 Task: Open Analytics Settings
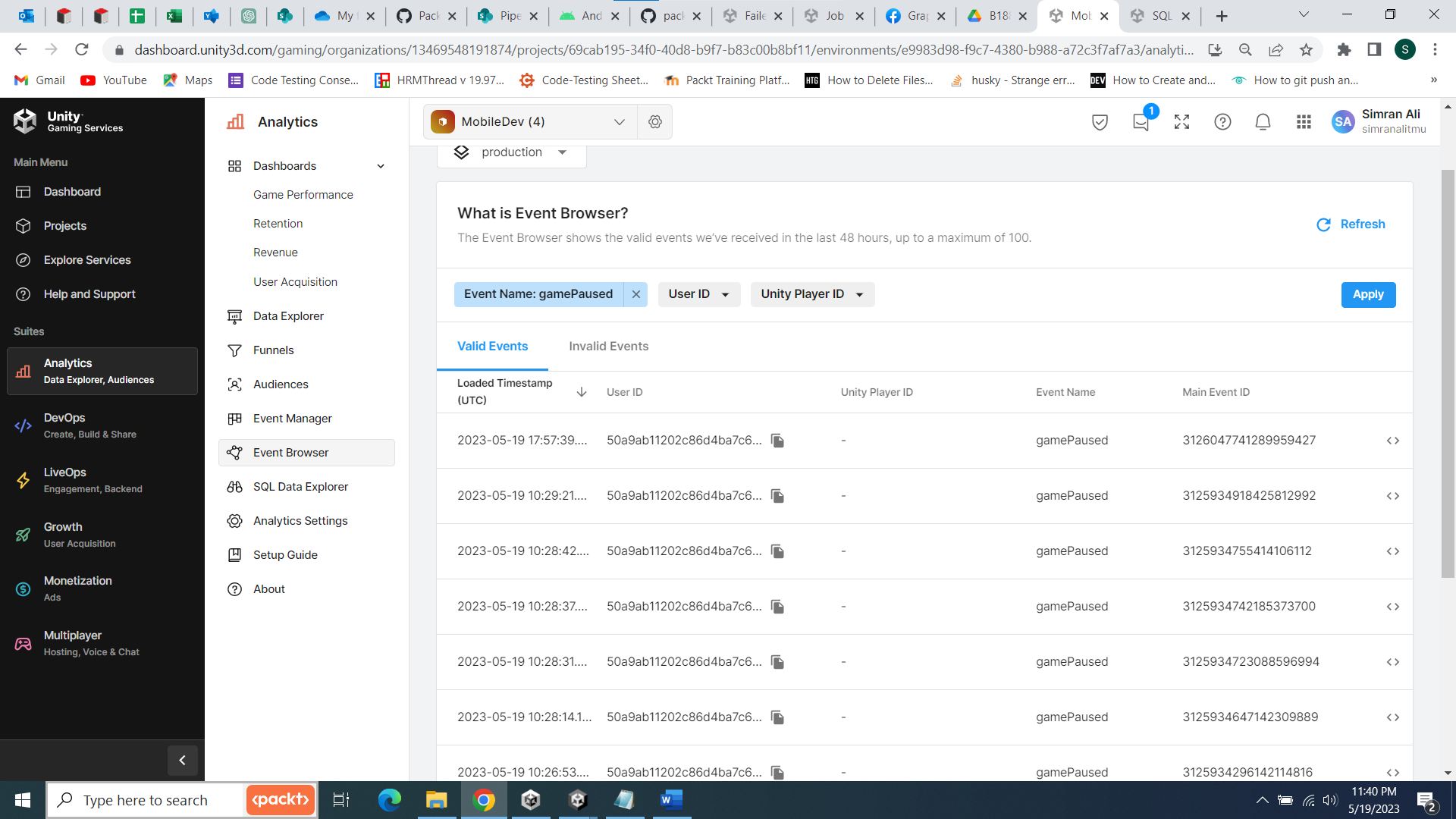(299, 520)
